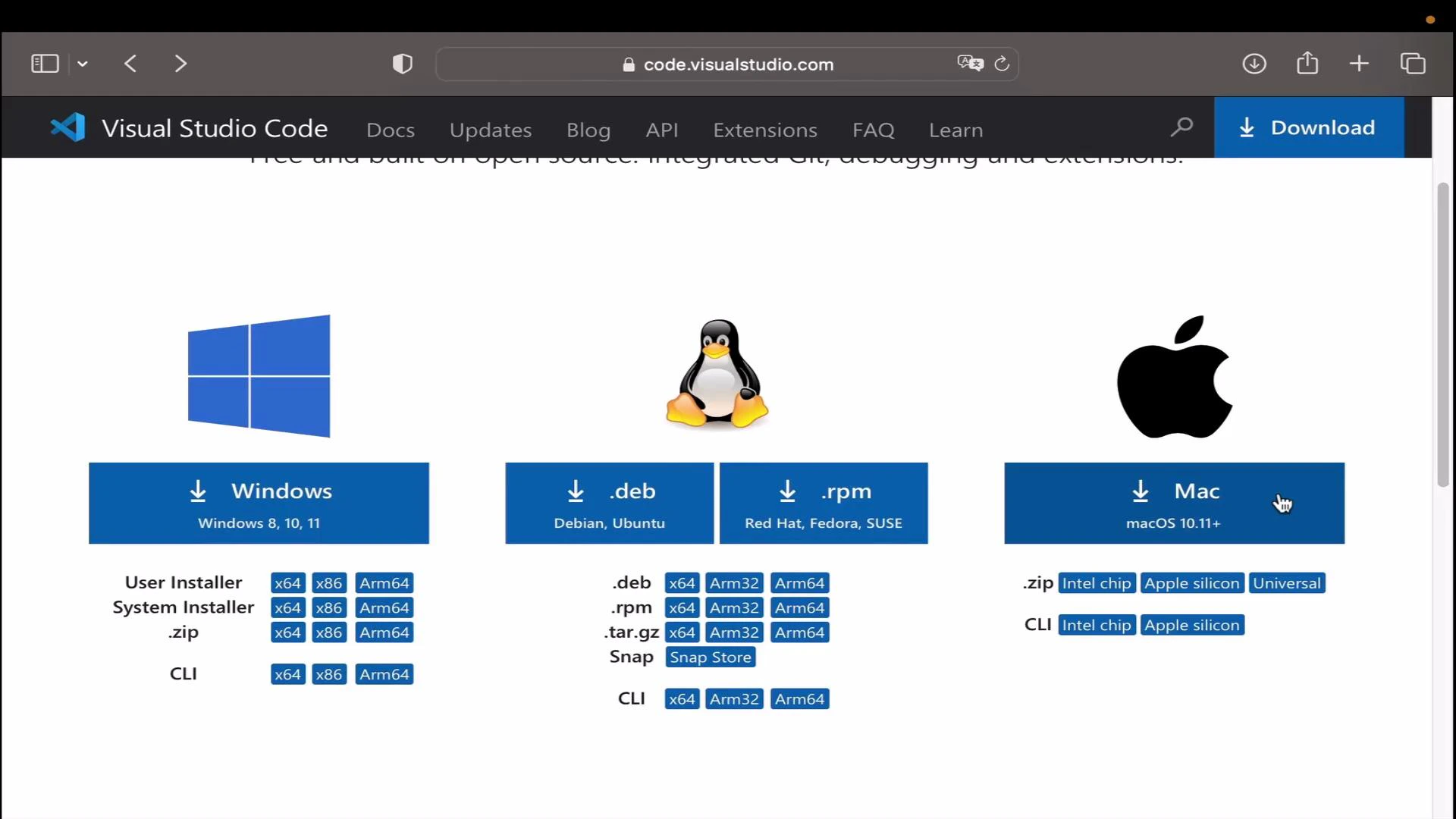Go forward using the forward arrow

coord(180,64)
